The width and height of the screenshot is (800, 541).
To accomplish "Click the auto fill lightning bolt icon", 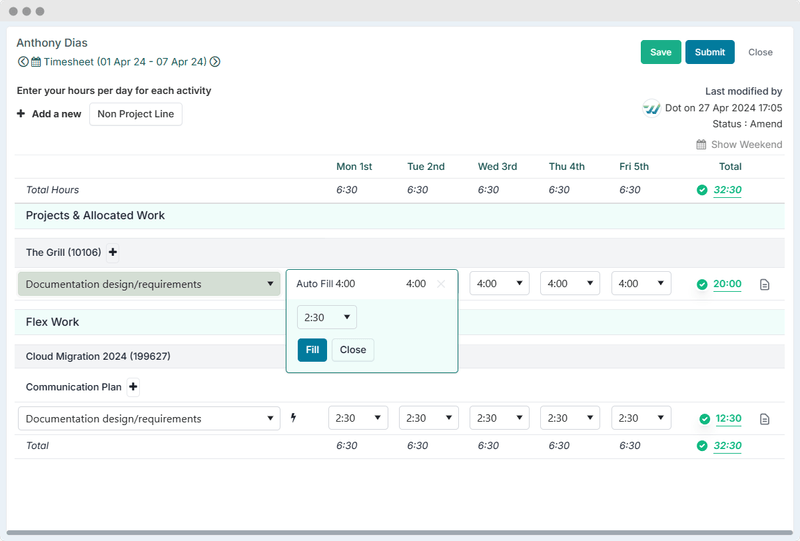I will (294, 418).
